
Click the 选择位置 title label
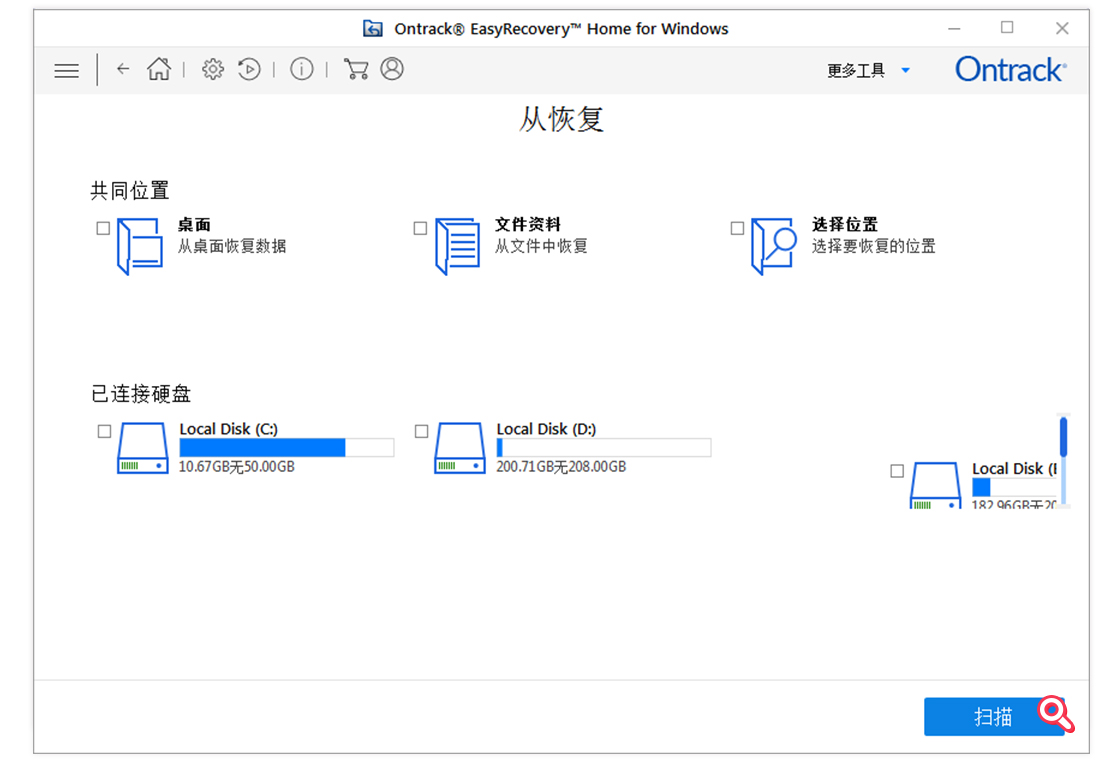click(x=845, y=225)
